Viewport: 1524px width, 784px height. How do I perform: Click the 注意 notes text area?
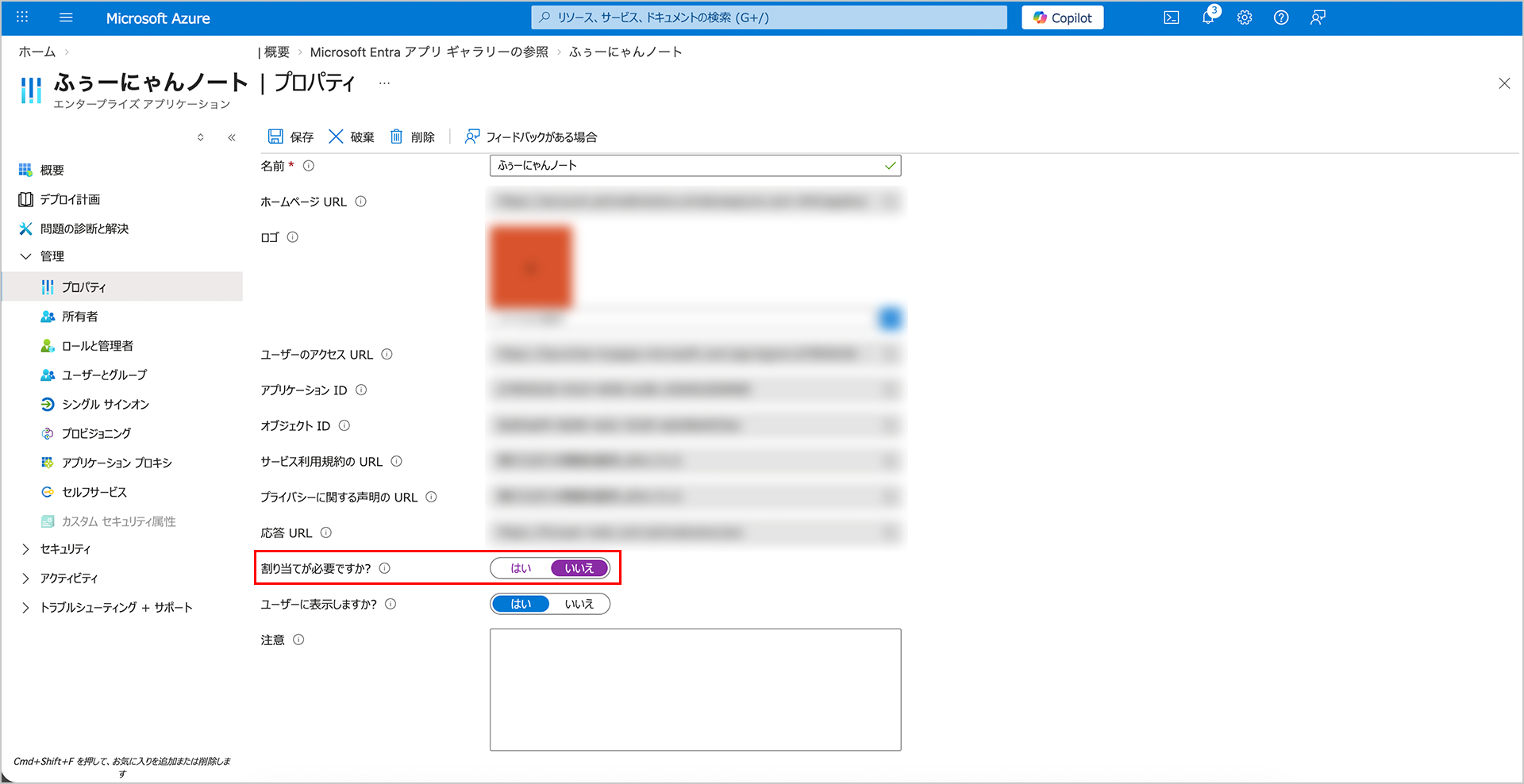[x=695, y=689]
